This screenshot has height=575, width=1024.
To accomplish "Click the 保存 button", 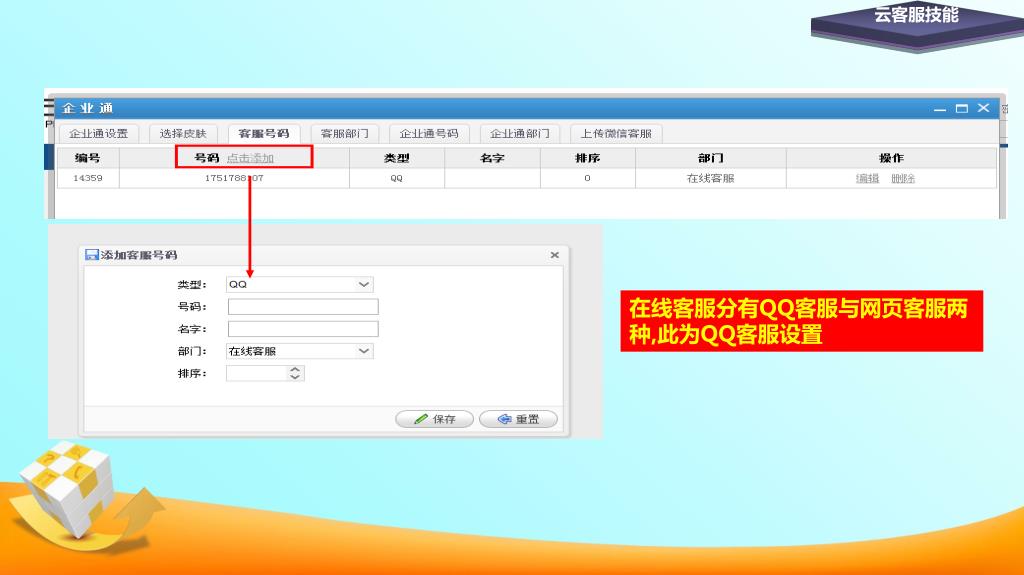I will pos(434,419).
